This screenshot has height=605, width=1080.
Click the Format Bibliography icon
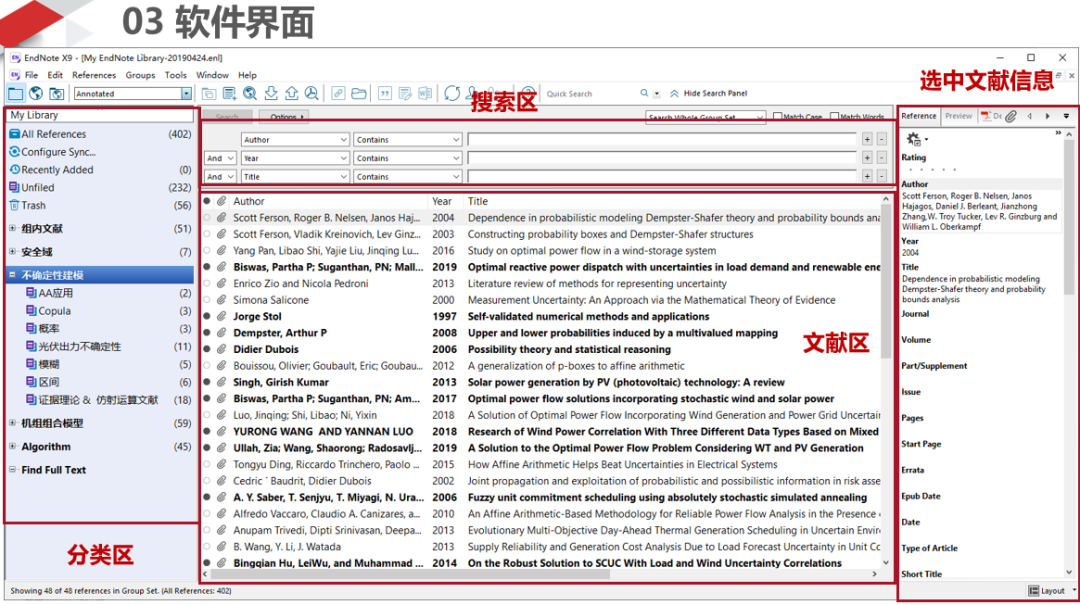coord(405,94)
